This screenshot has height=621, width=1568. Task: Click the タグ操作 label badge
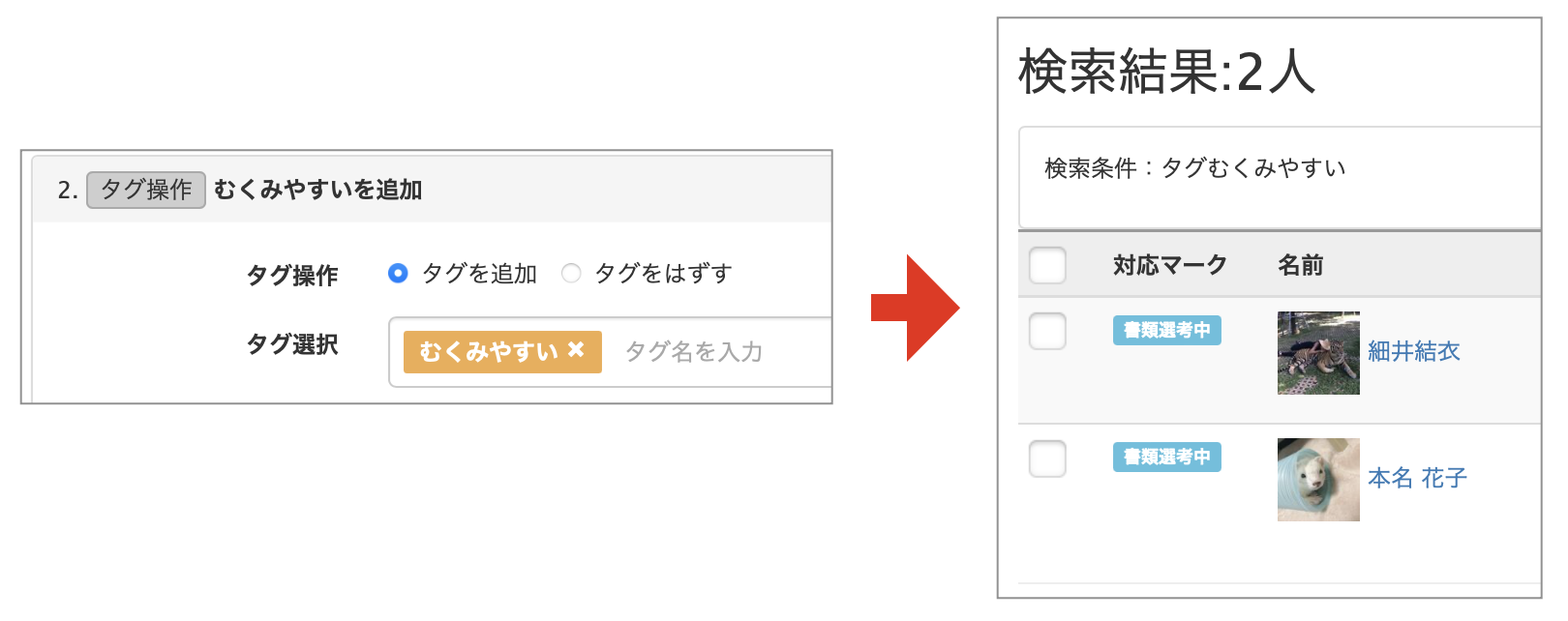[x=145, y=189]
